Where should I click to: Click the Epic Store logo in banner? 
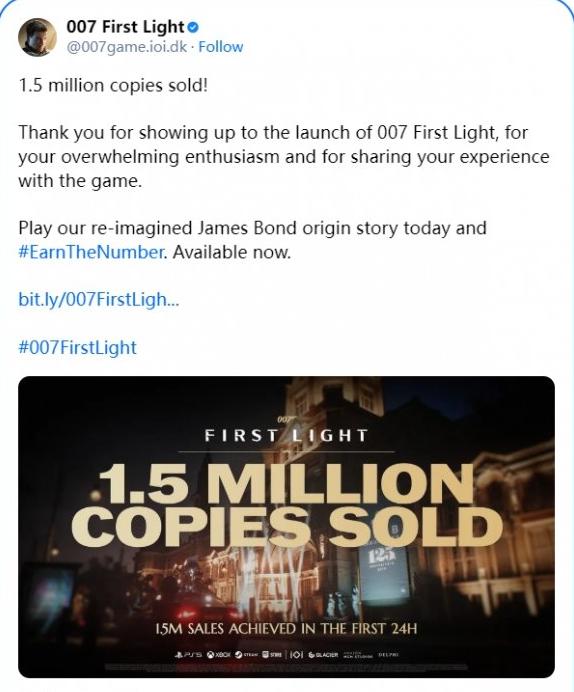tap(272, 654)
